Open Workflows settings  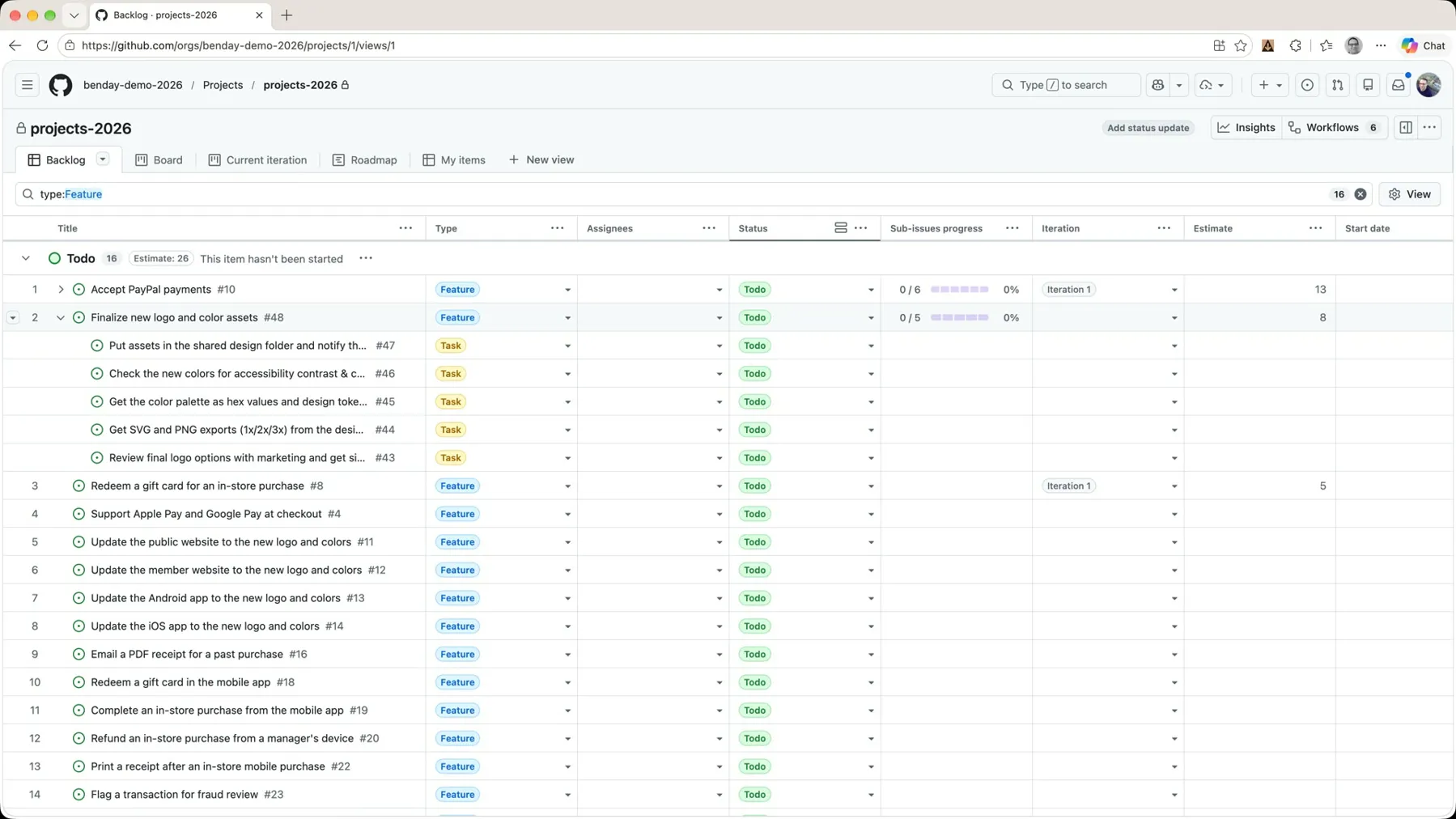click(1335, 128)
